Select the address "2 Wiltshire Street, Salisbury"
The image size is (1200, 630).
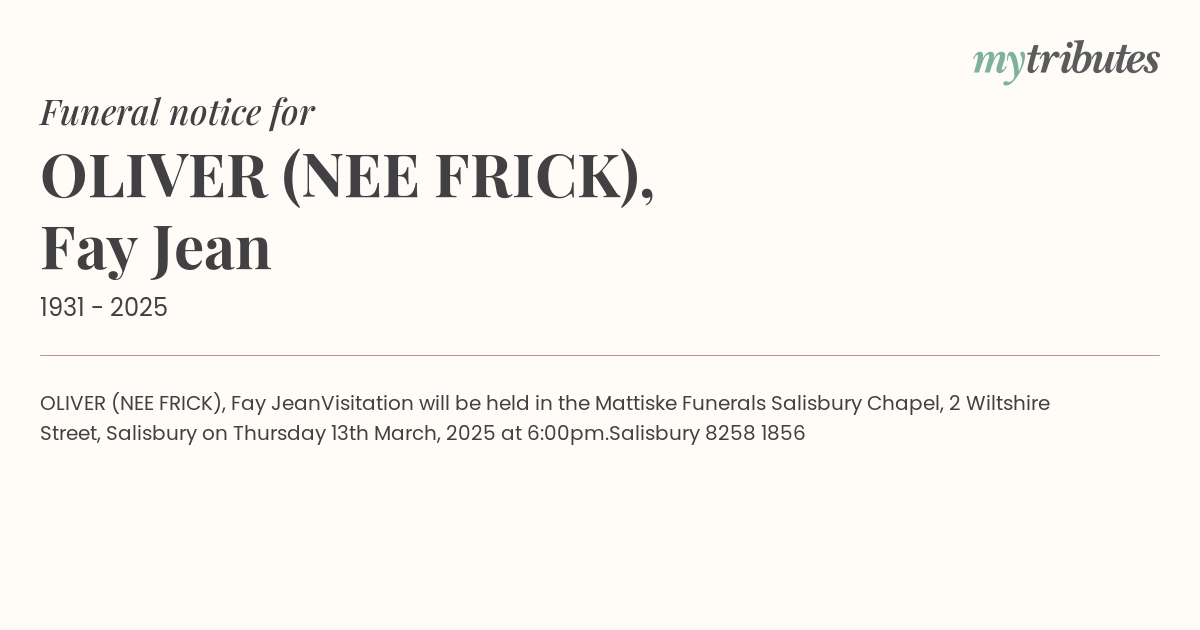(x=545, y=418)
